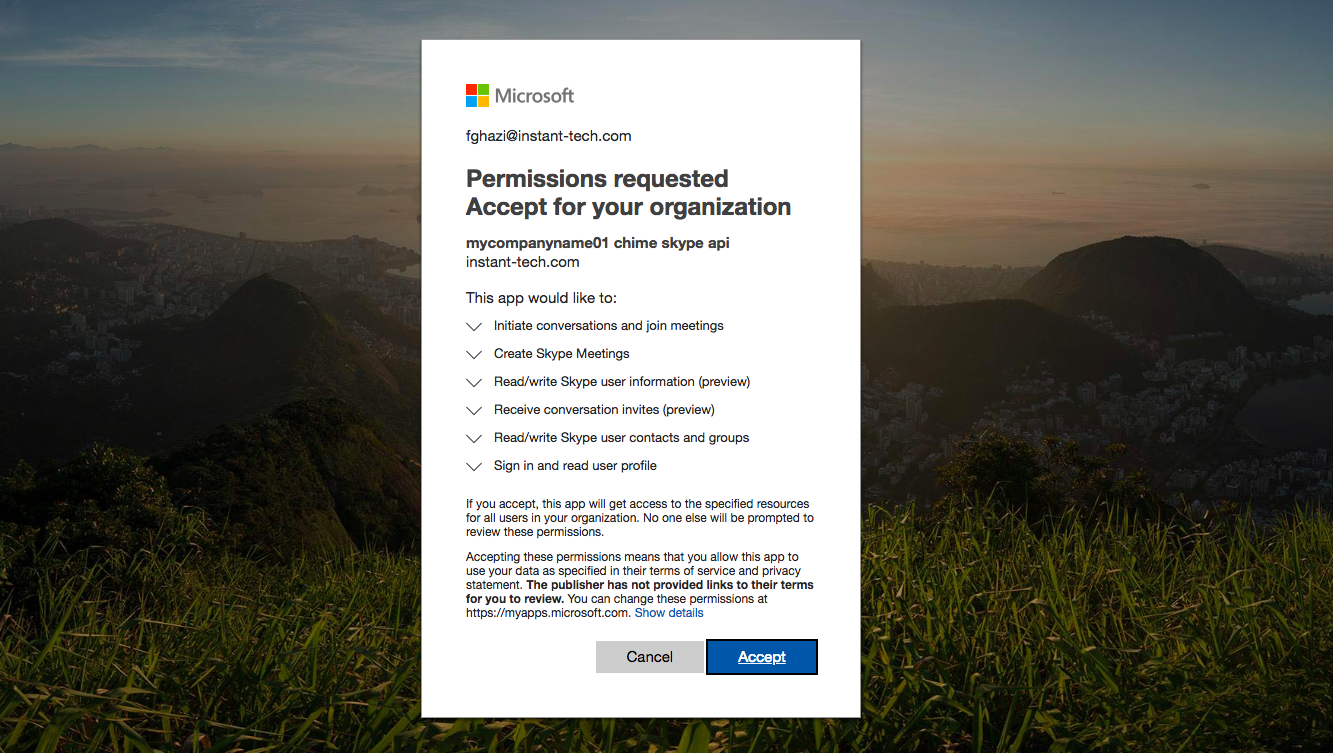The width and height of the screenshot is (1333, 753).
Task: Expand chevron beside Create Skype Meetings
Action: (x=474, y=354)
